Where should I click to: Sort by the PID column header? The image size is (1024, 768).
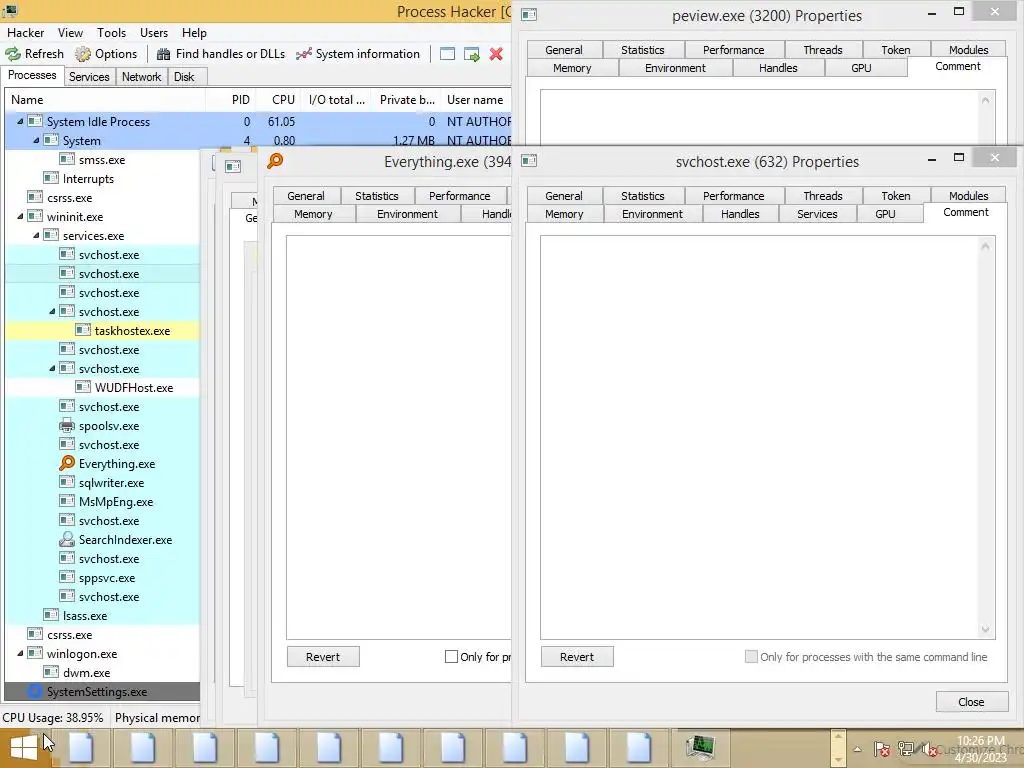coord(240,100)
